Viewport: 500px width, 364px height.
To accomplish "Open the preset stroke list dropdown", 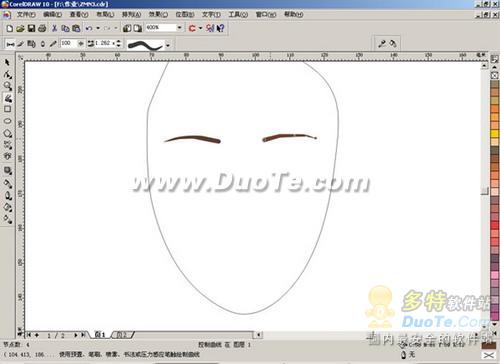I will pos(168,45).
